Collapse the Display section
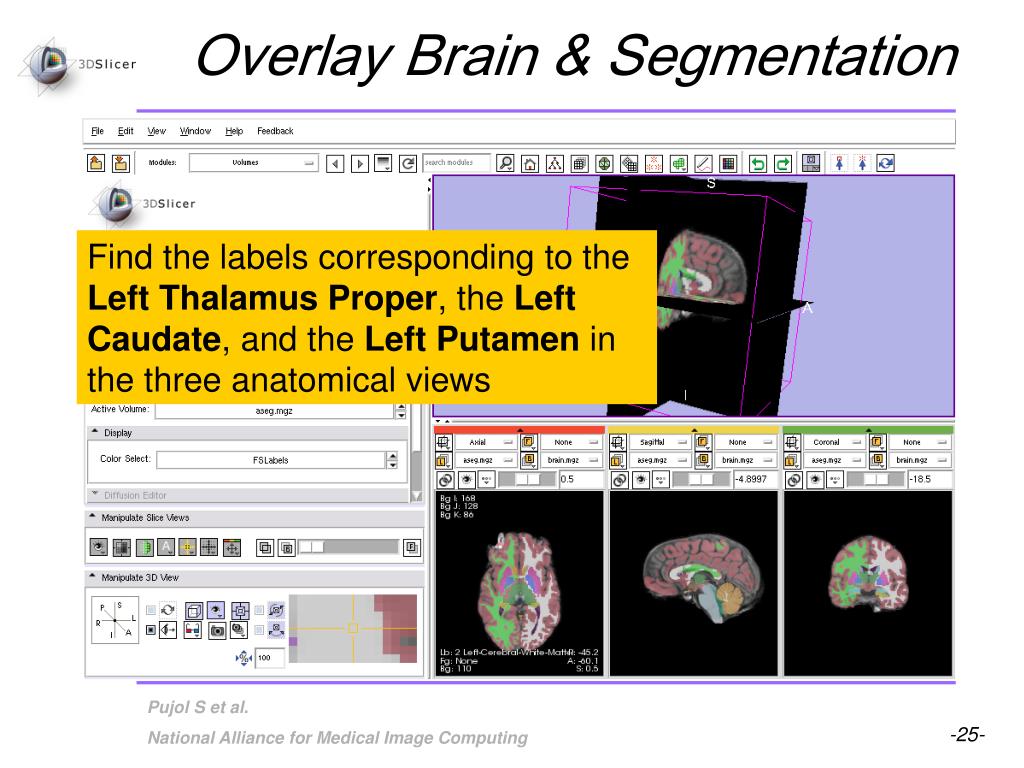The height and width of the screenshot is (768, 1024). (248, 432)
